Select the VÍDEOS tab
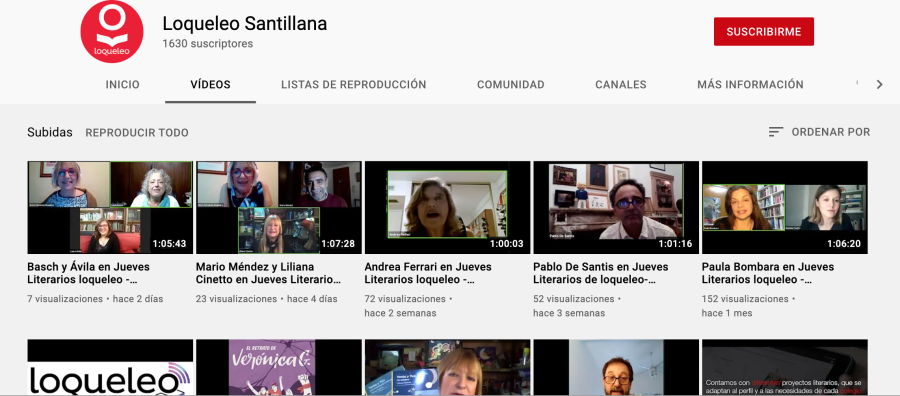This screenshot has height=396, width=900. coord(210,84)
